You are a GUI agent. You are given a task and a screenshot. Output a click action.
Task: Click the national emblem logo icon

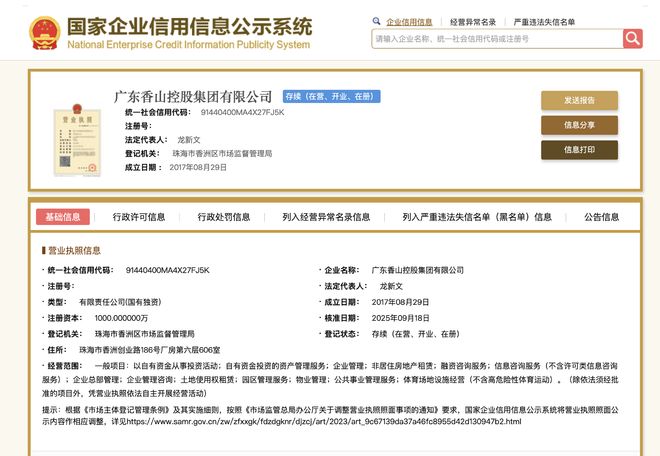click(x=45, y=33)
